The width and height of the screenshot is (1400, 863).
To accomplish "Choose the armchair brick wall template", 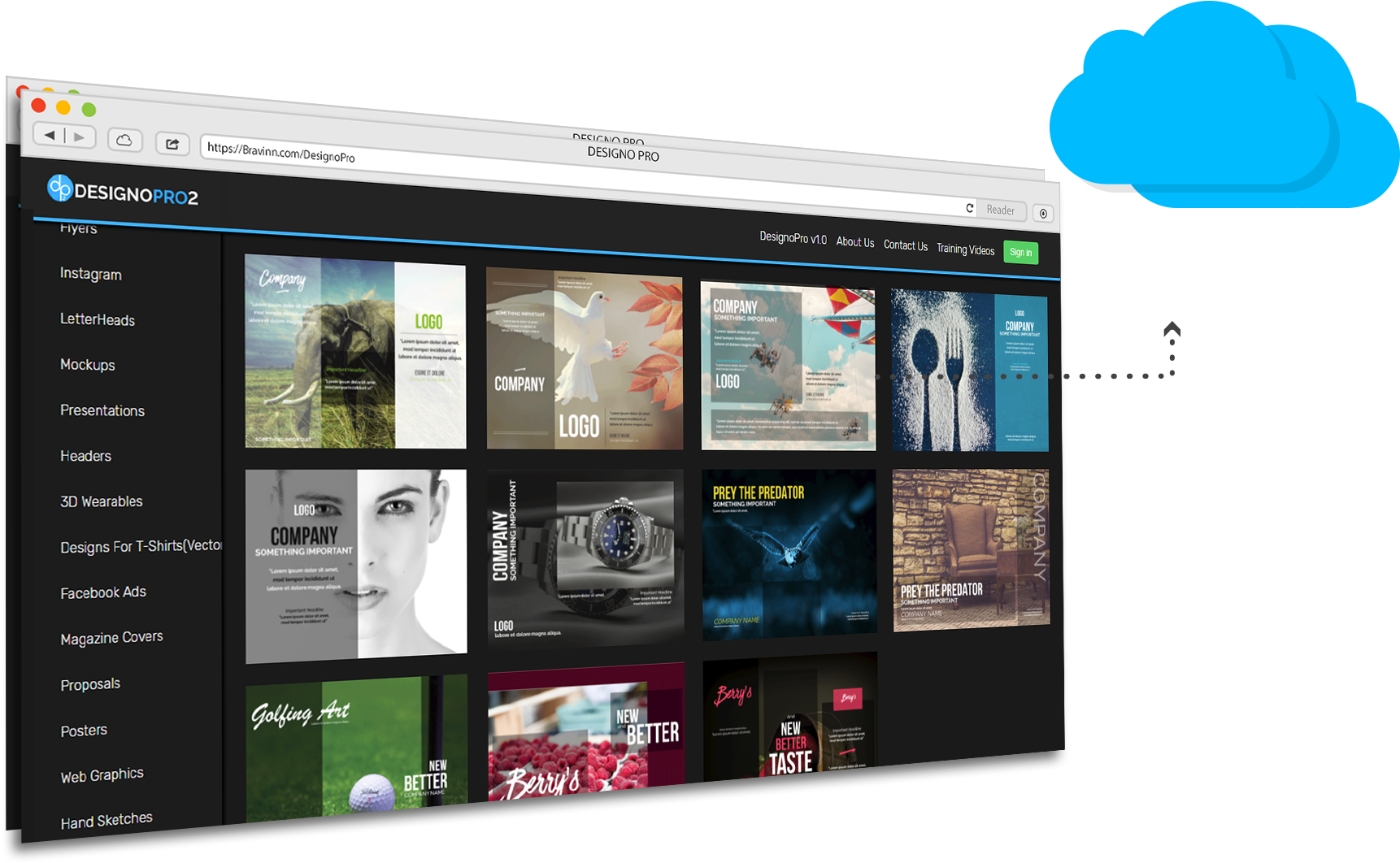I will click(x=971, y=550).
